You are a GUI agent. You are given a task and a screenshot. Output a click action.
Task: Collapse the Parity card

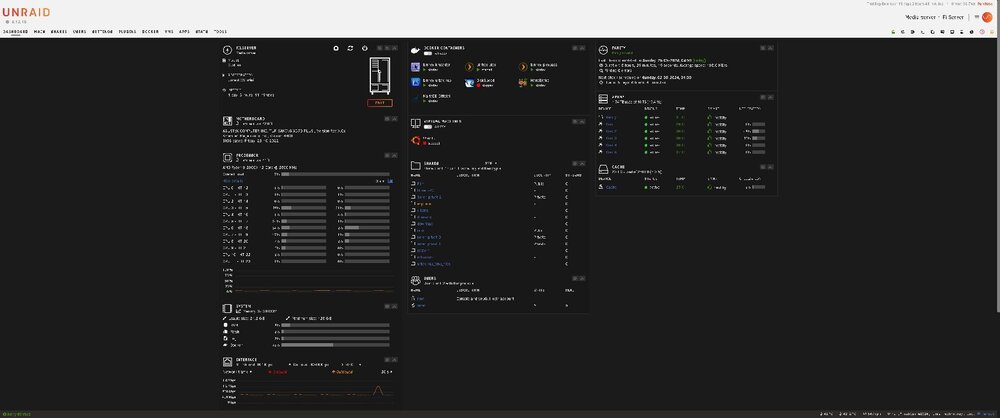click(x=770, y=48)
